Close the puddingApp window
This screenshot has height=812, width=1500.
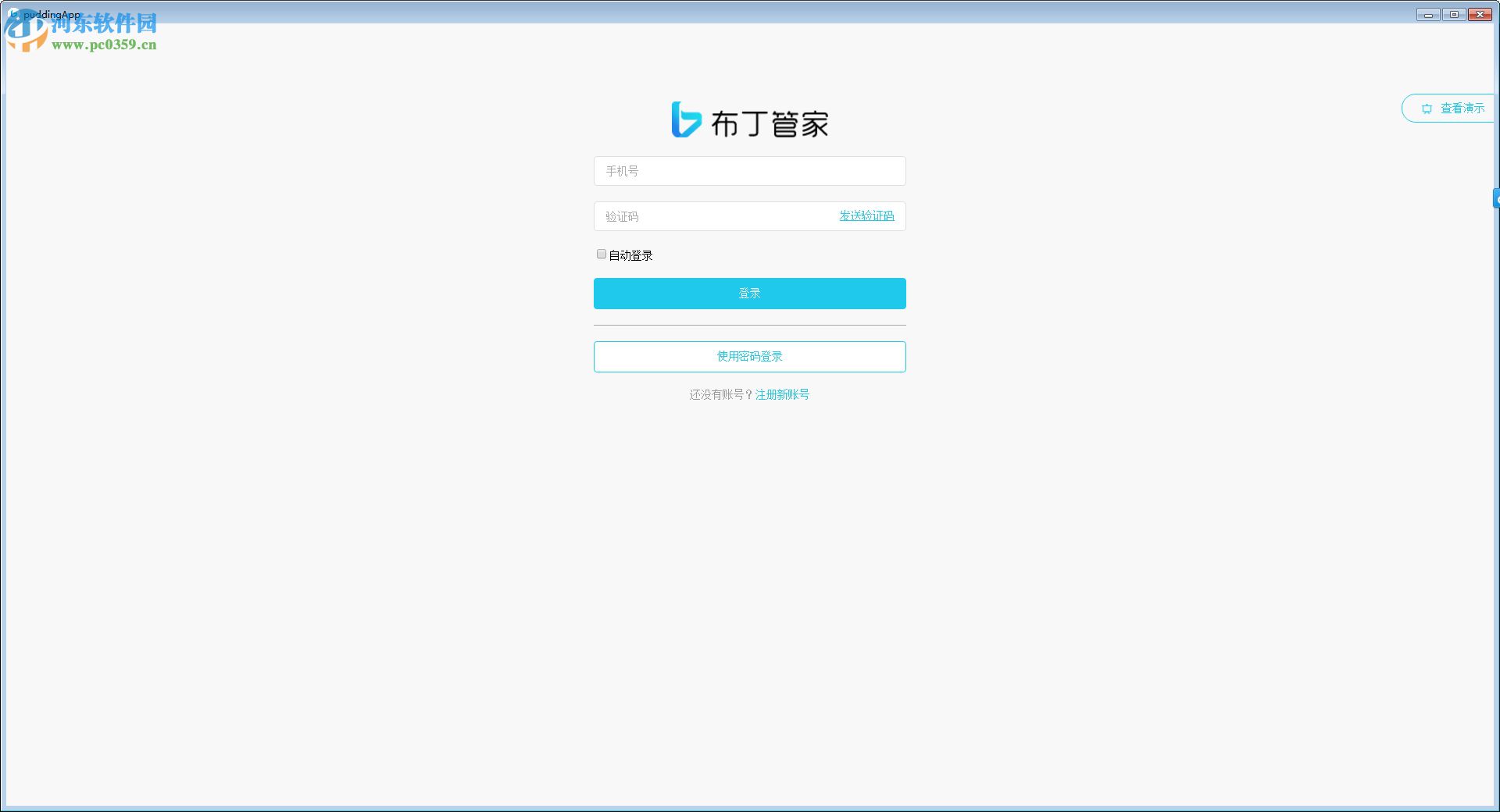click(1480, 14)
